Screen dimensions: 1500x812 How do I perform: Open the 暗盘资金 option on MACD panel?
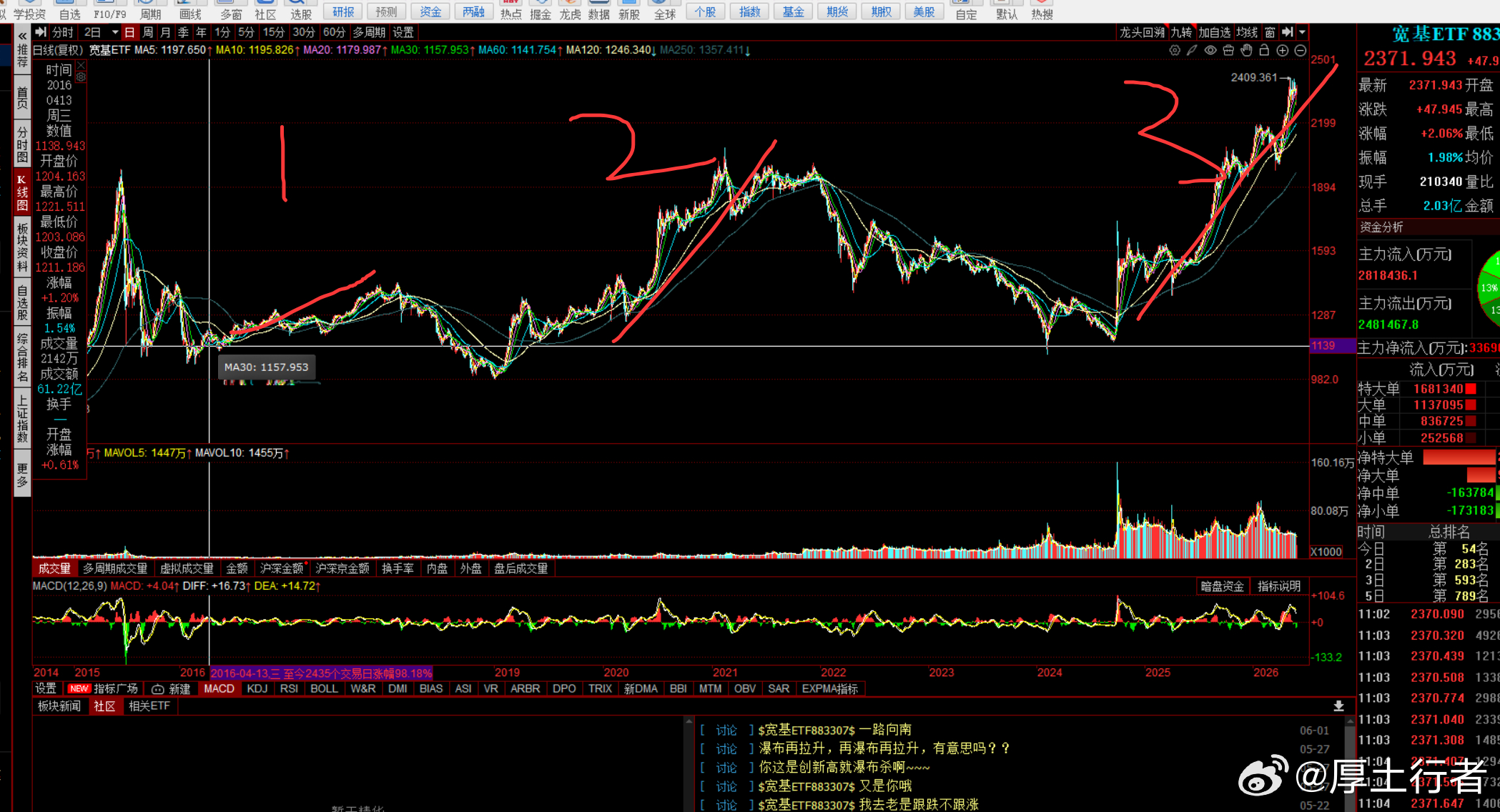click(x=1223, y=586)
